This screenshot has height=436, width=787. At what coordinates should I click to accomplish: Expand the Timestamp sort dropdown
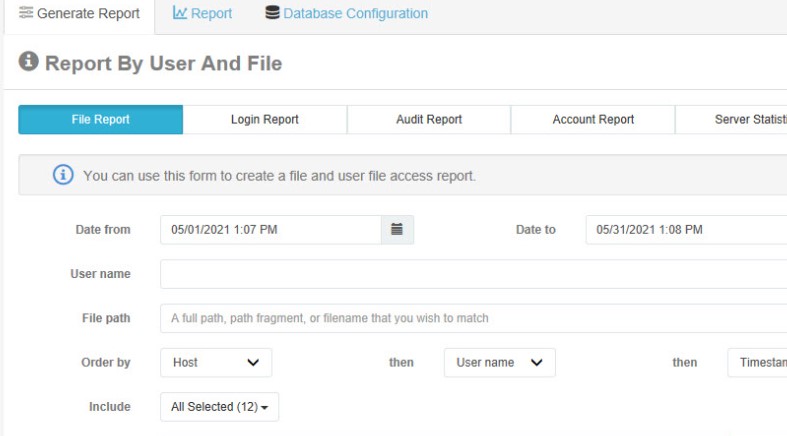click(x=757, y=363)
